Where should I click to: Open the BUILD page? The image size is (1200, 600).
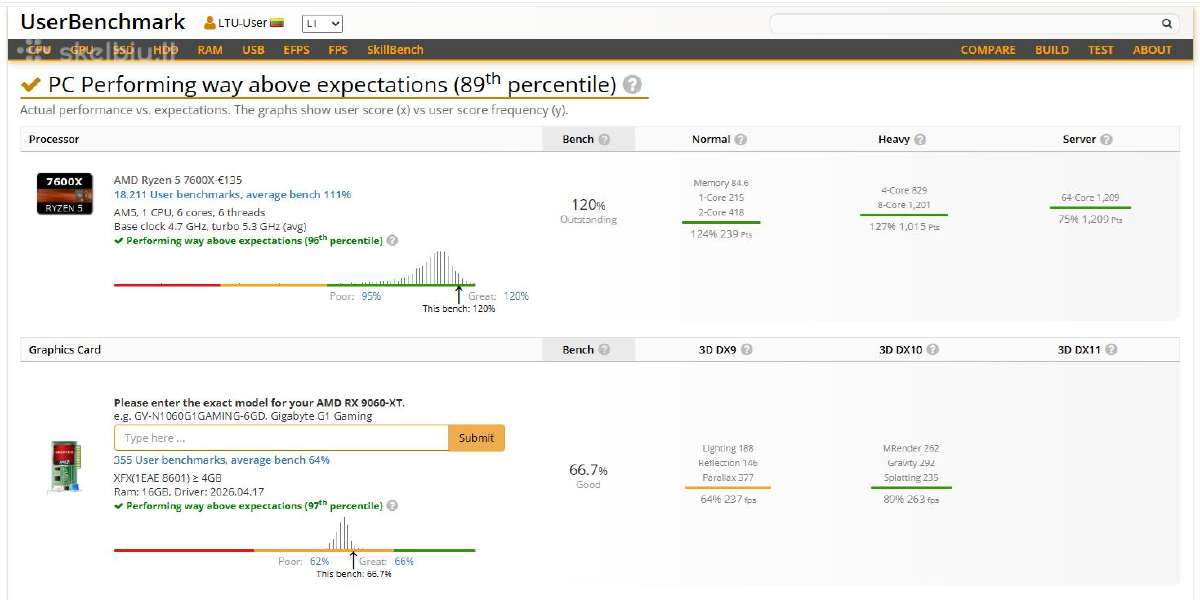[x=1052, y=50]
